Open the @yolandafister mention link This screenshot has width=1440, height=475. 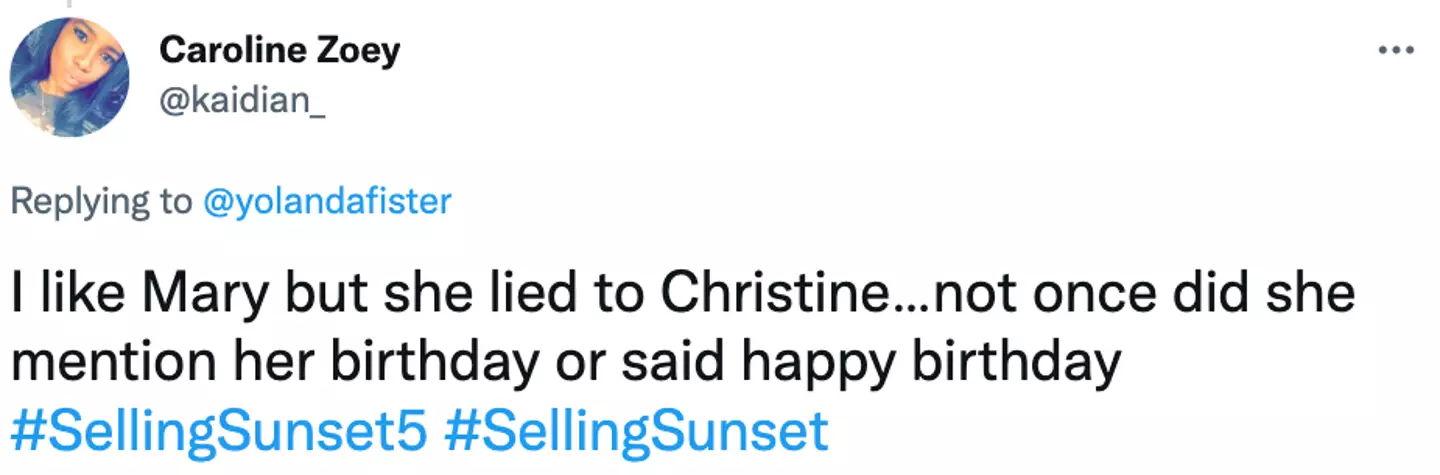[326, 202]
